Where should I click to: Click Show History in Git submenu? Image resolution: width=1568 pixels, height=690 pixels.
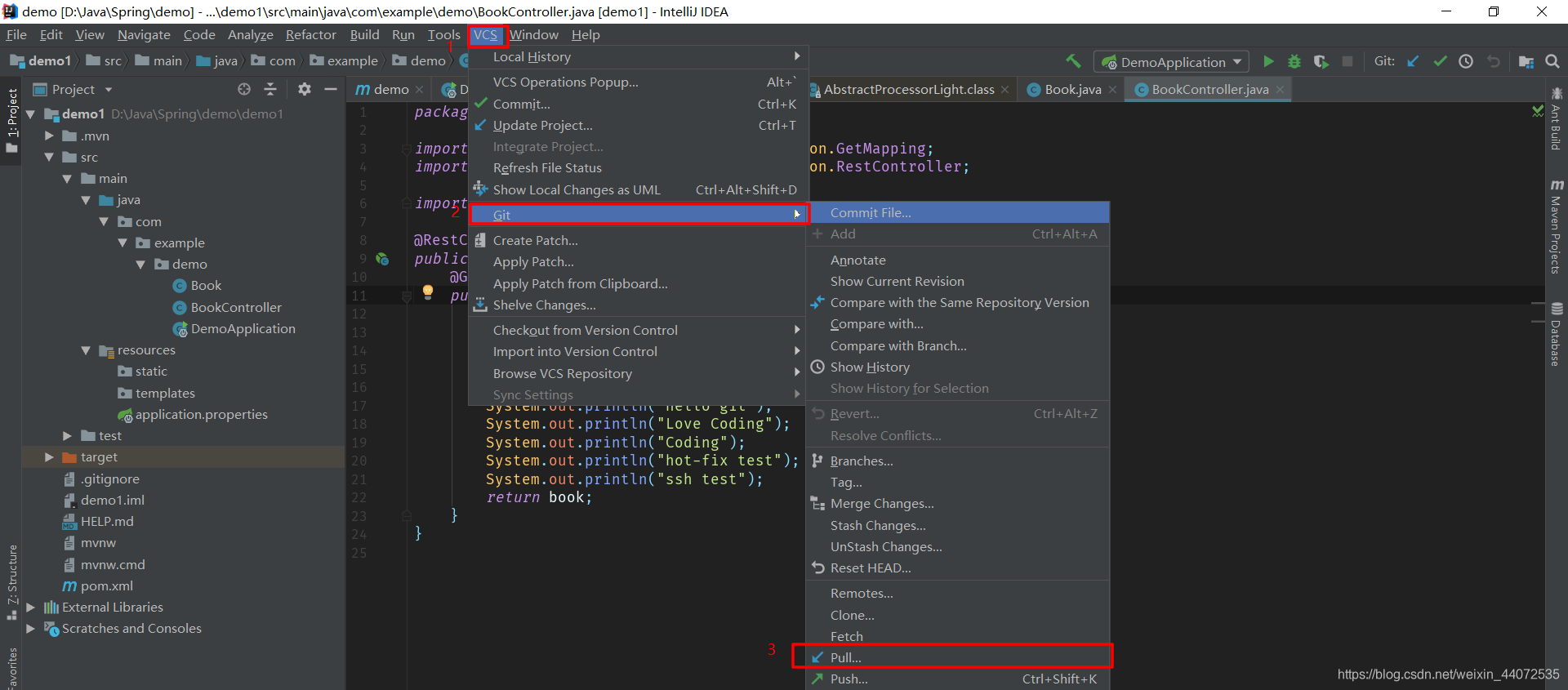957,367
